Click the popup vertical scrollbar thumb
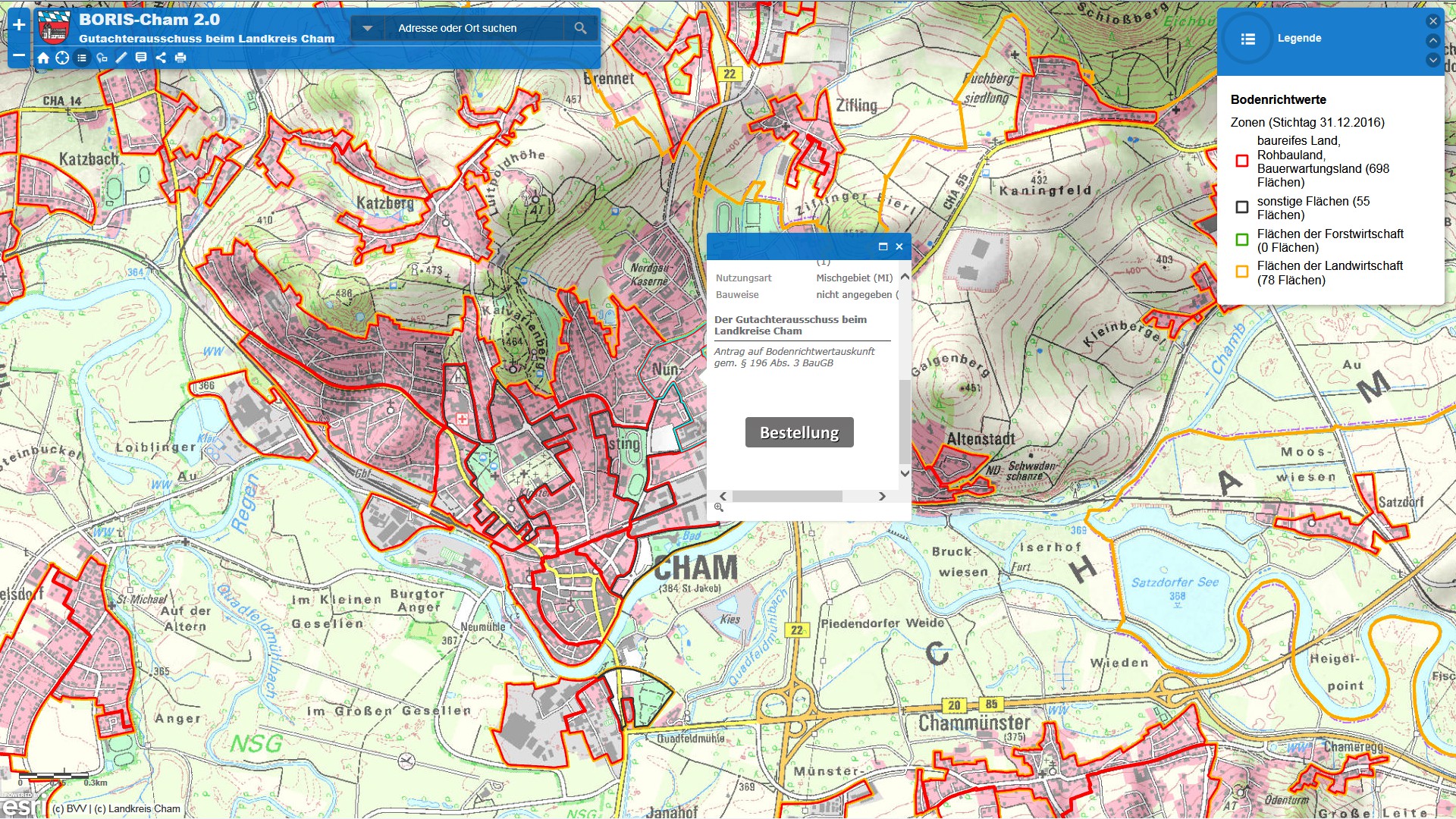The image size is (1456, 819). point(905,421)
